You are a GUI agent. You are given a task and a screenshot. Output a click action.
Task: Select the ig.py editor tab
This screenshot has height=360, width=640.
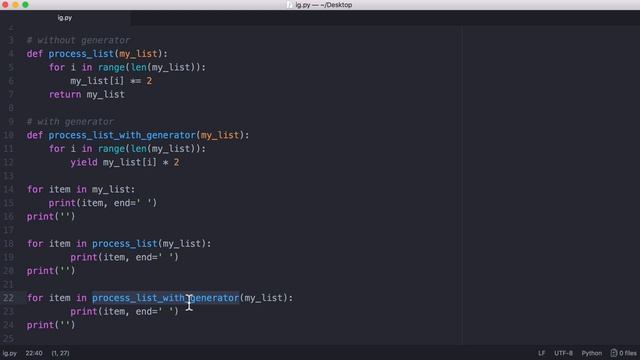coord(65,18)
